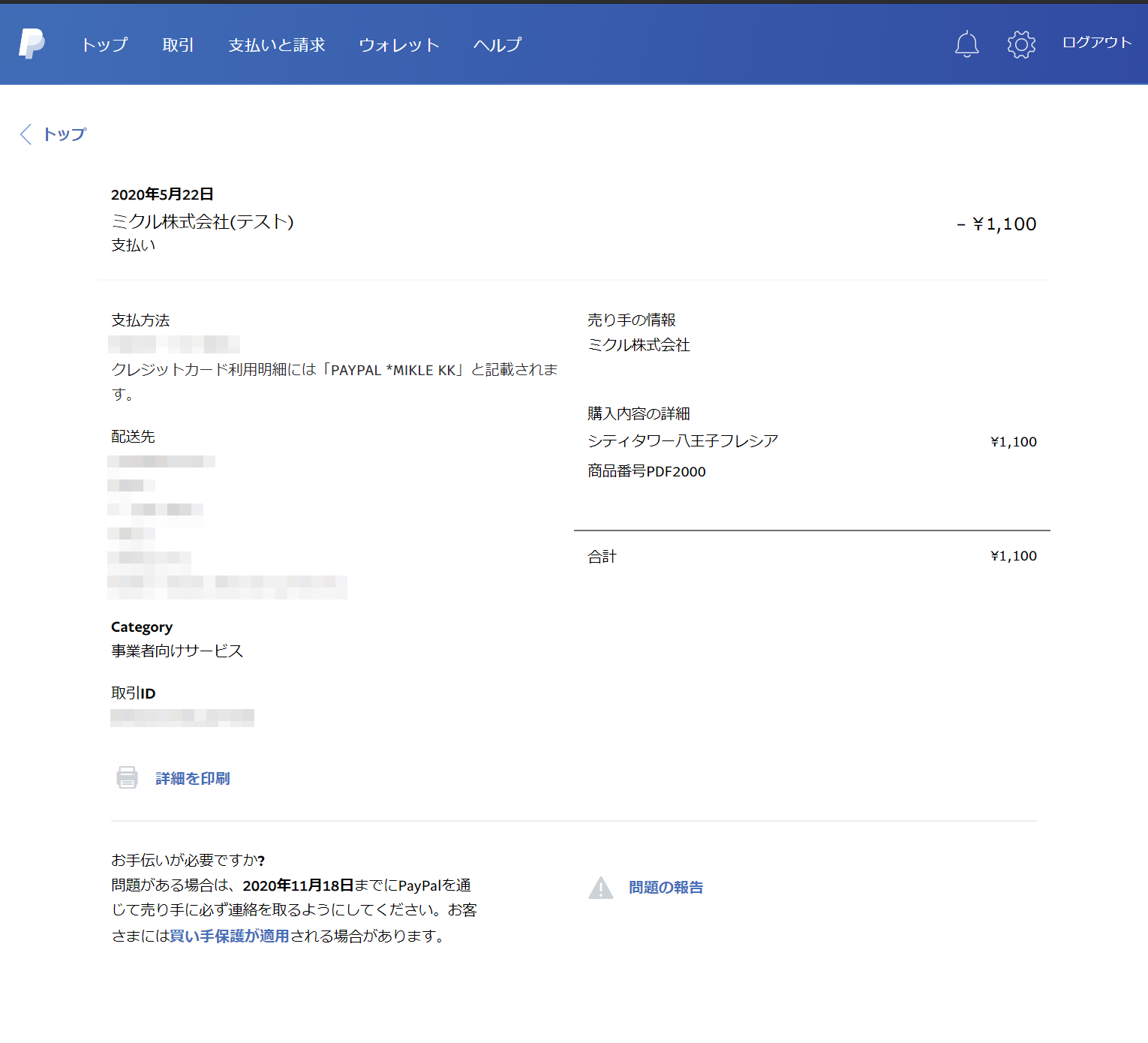Click the printer icon
1148x1043 pixels.
(127, 777)
